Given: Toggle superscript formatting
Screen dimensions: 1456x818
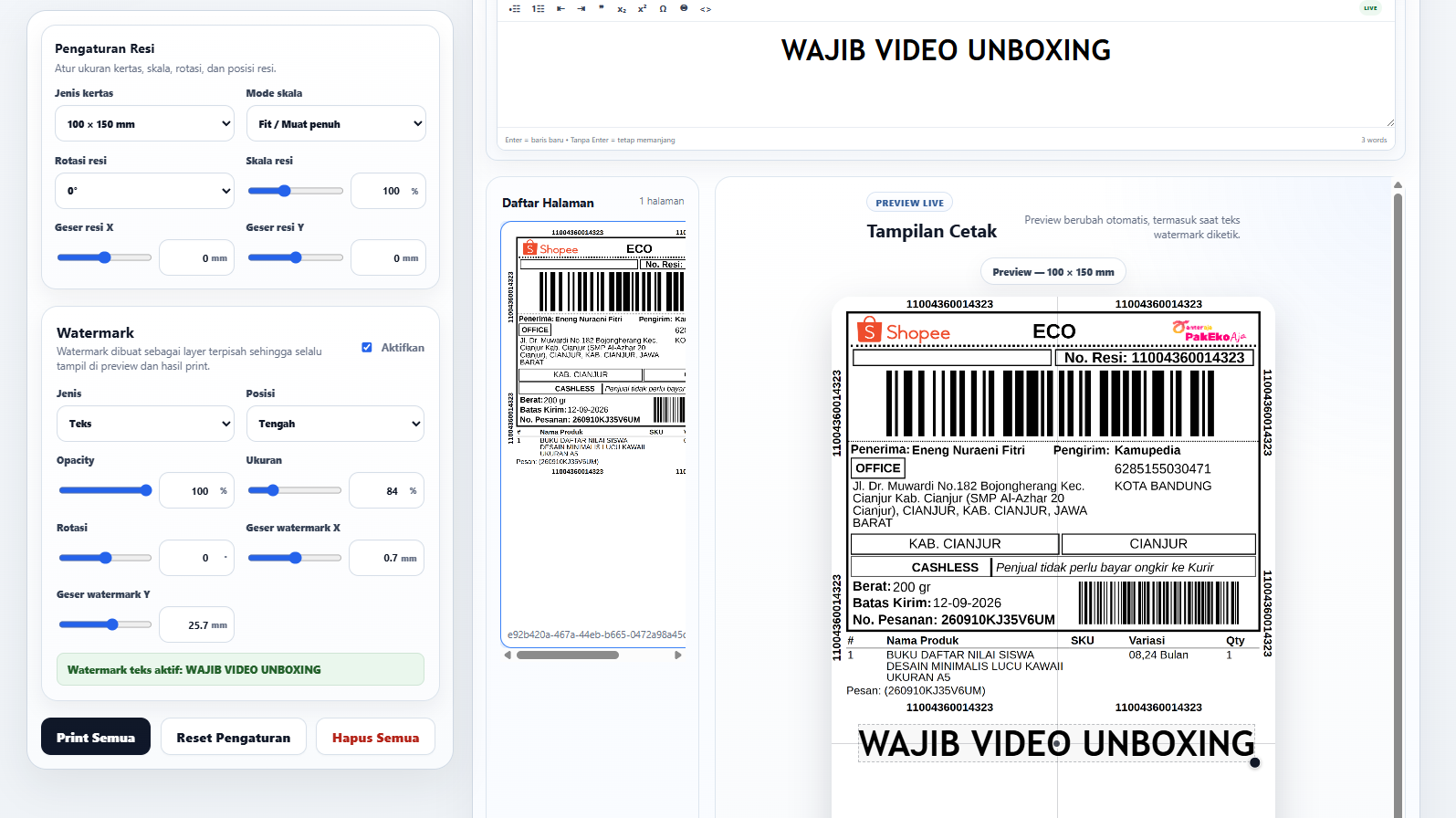Looking at the screenshot, I should pyautogui.click(x=643, y=8).
